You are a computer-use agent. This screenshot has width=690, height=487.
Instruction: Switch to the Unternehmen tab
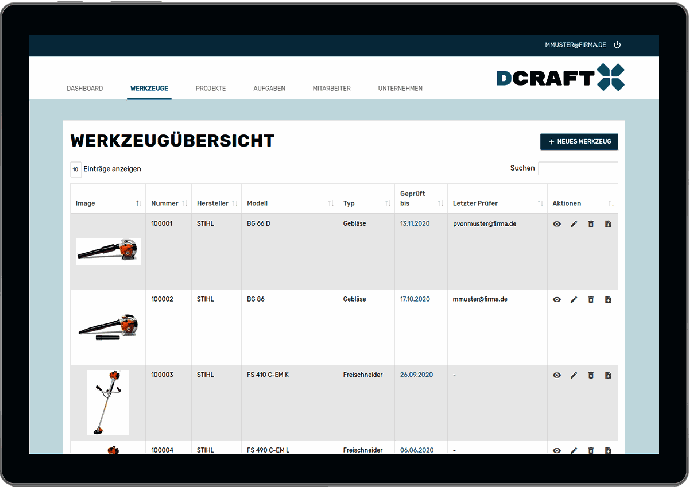pyautogui.click(x=400, y=88)
